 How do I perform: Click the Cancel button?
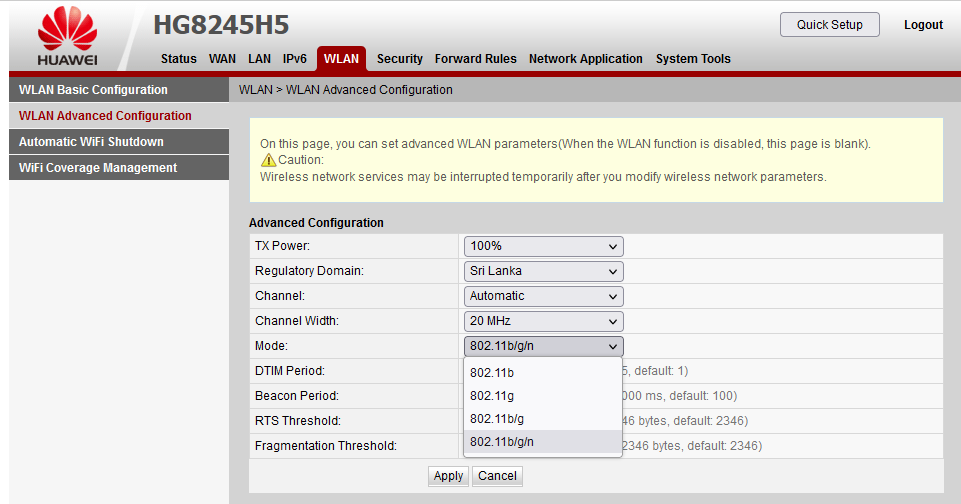[497, 476]
